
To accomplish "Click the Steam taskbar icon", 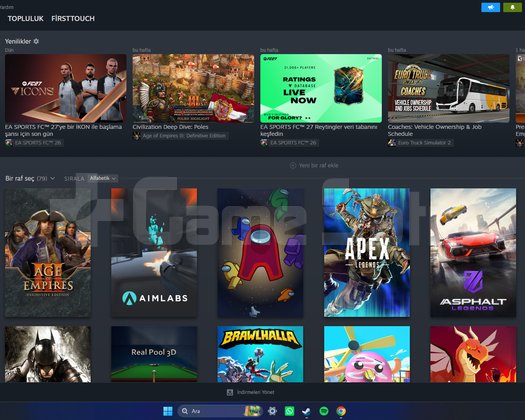I will click(306, 411).
